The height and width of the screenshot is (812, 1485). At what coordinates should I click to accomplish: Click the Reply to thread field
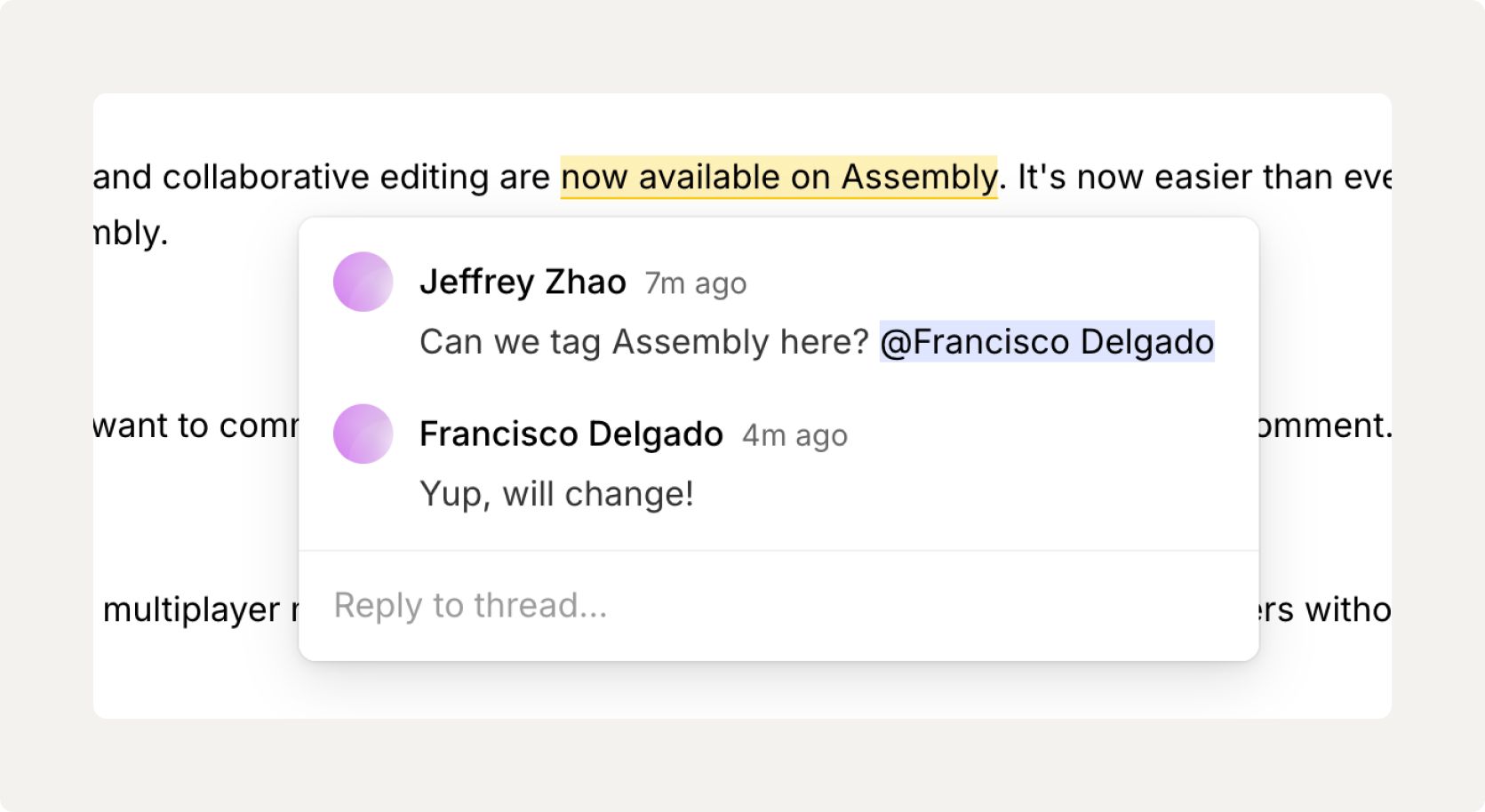point(778,606)
